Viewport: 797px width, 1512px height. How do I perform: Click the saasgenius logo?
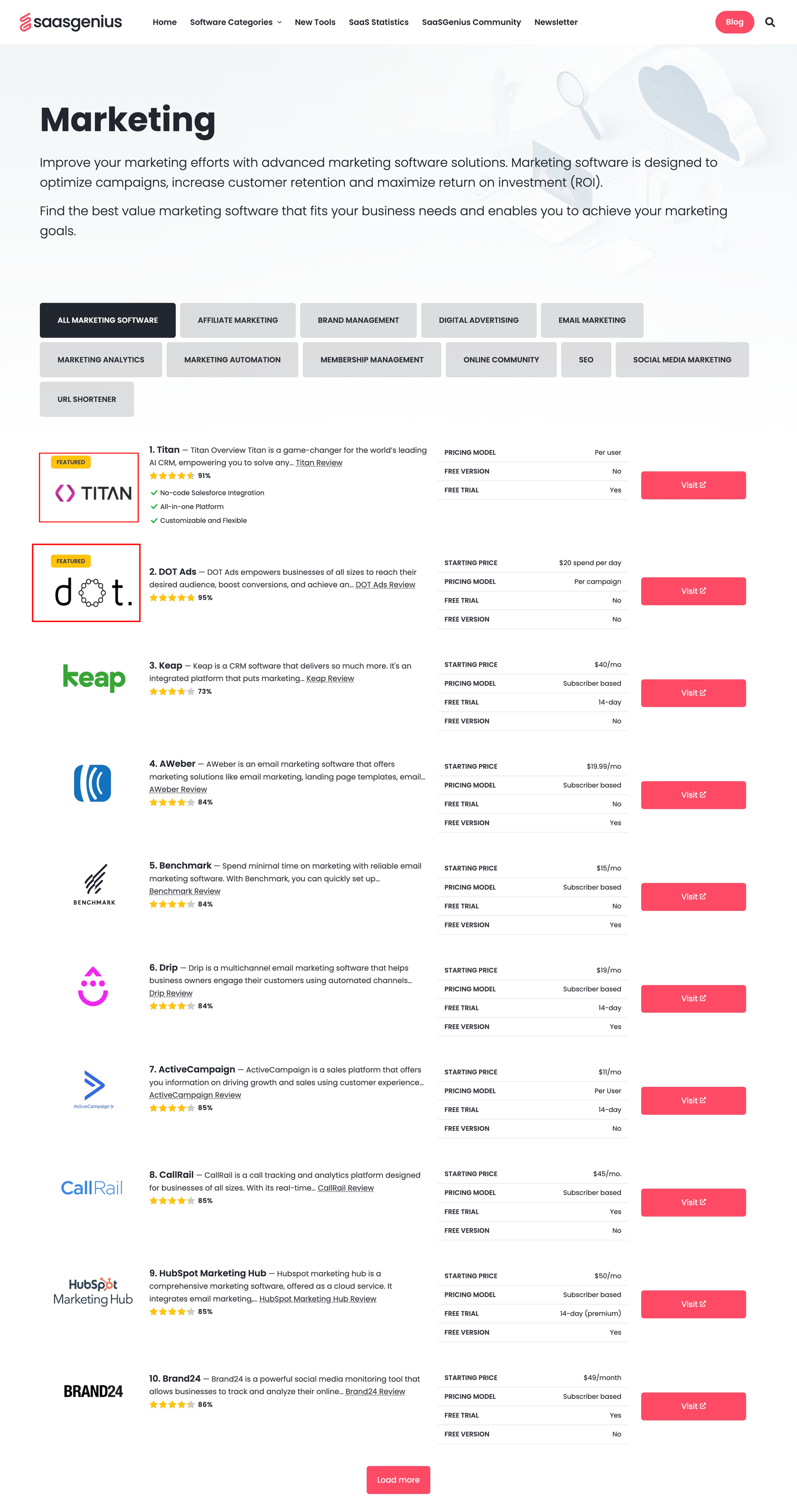click(x=71, y=22)
